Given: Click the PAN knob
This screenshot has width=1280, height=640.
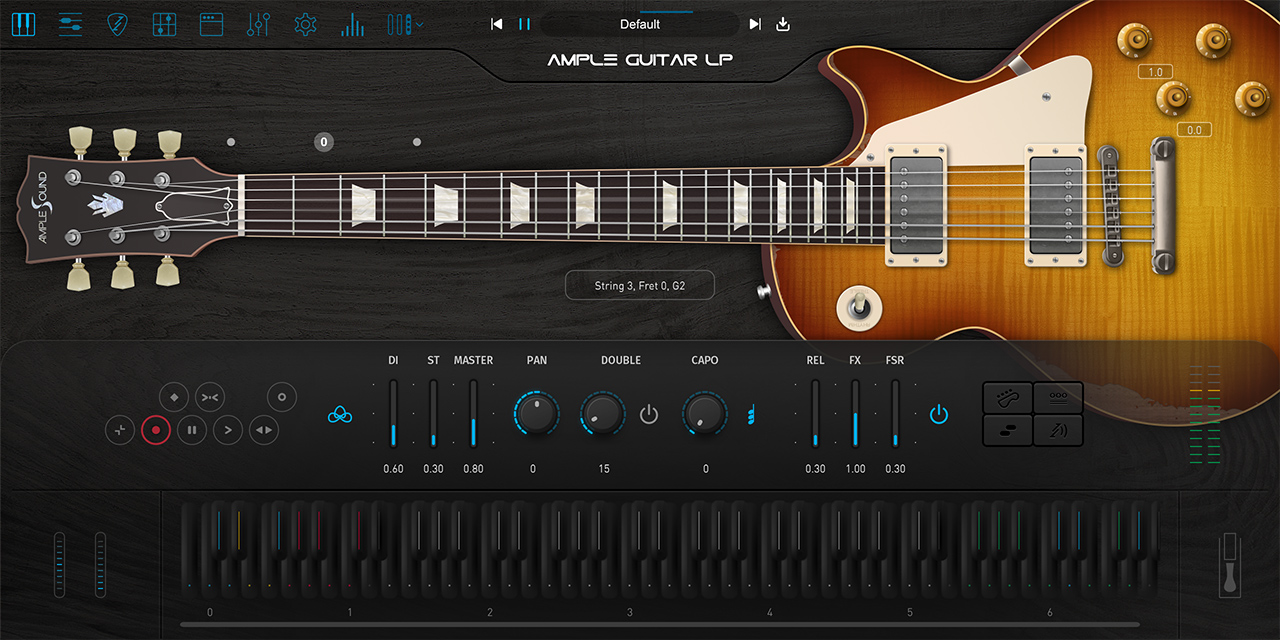Looking at the screenshot, I should [x=536, y=414].
